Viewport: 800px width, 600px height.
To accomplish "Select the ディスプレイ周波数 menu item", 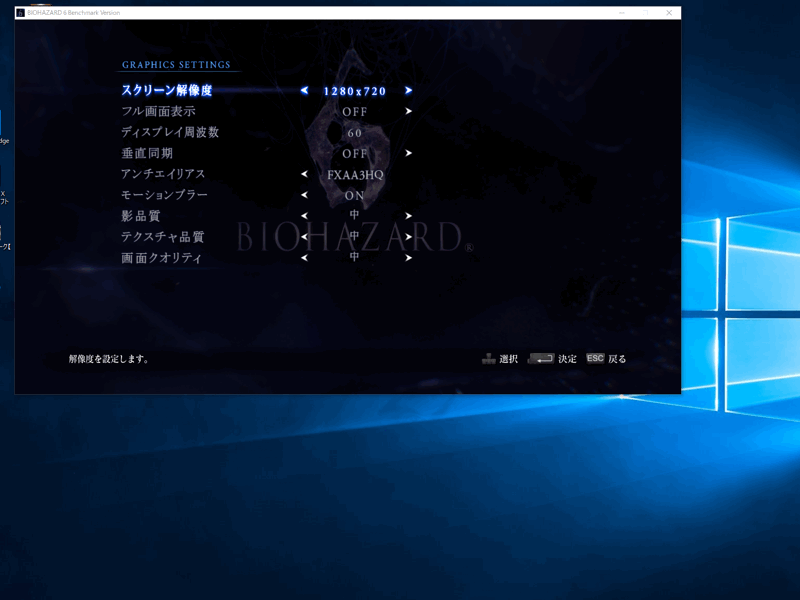I will coord(170,133).
